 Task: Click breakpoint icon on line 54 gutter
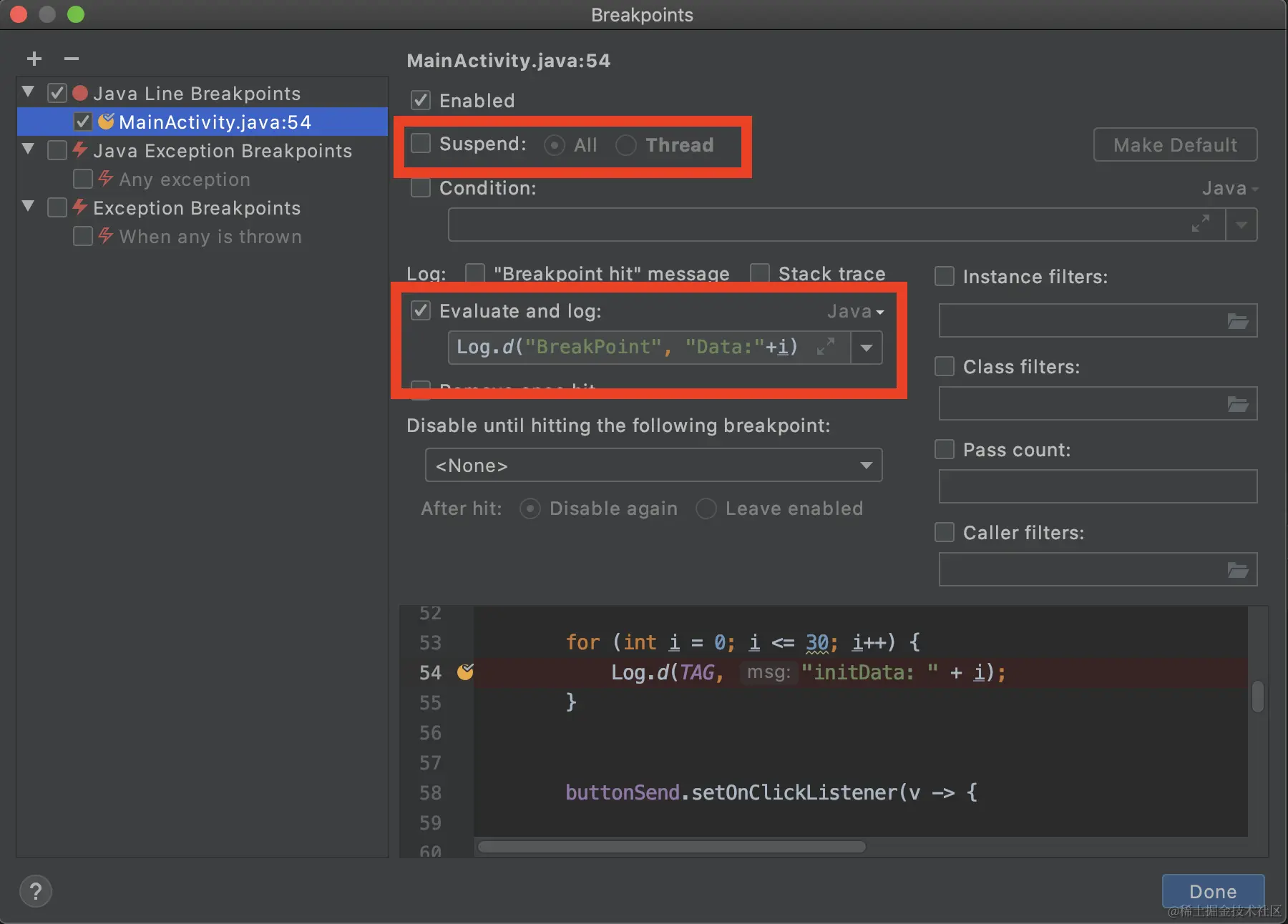click(x=465, y=672)
